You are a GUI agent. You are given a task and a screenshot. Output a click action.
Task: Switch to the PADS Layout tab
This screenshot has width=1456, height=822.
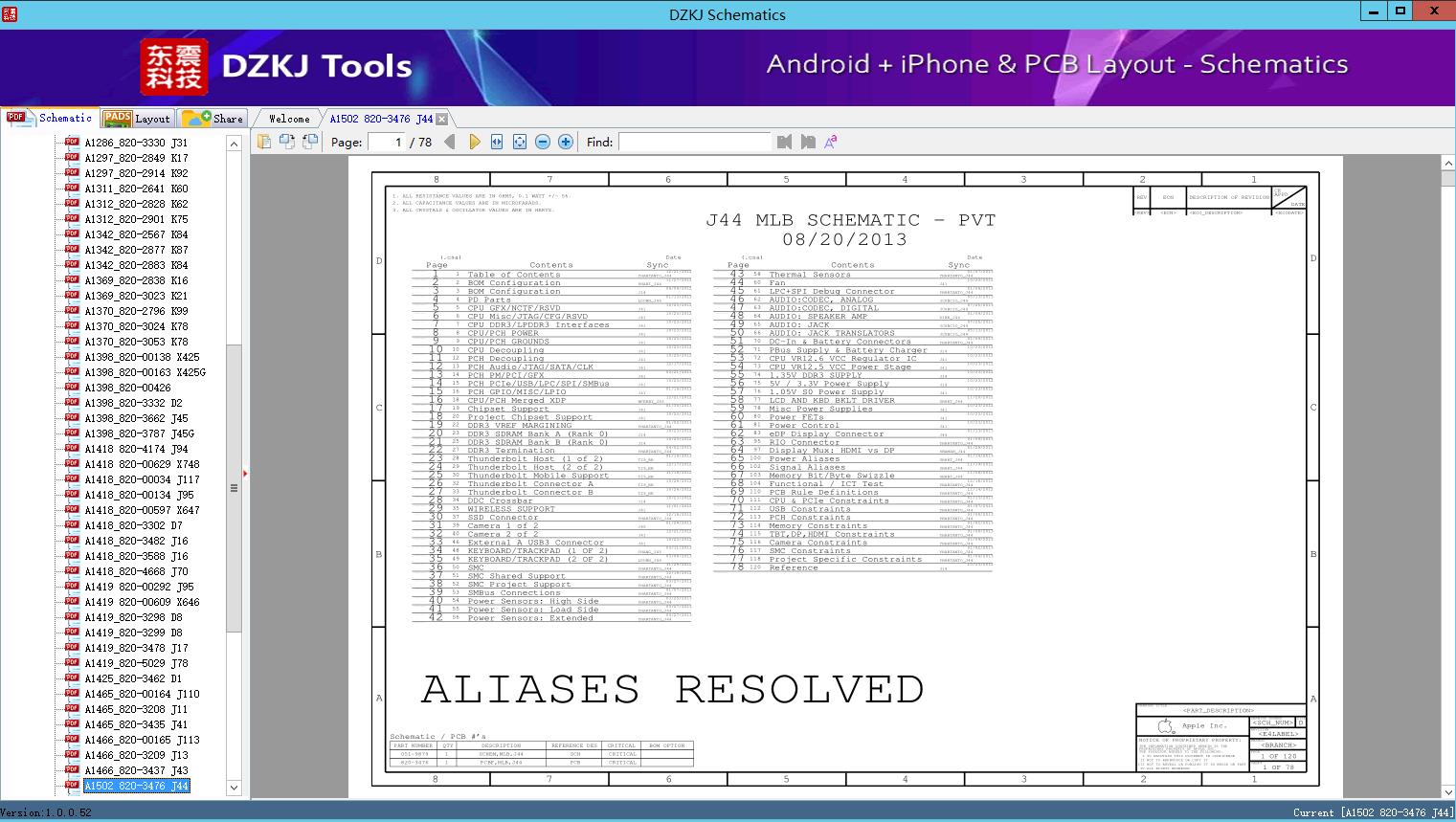coord(137,118)
